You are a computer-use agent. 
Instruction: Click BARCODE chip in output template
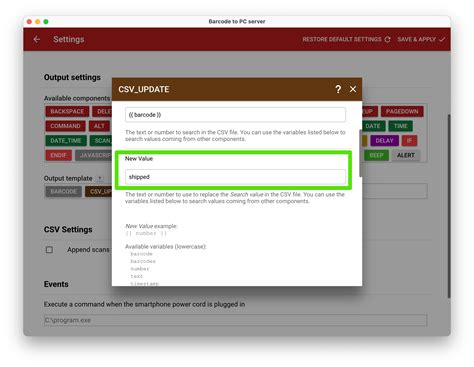click(63, 191)
